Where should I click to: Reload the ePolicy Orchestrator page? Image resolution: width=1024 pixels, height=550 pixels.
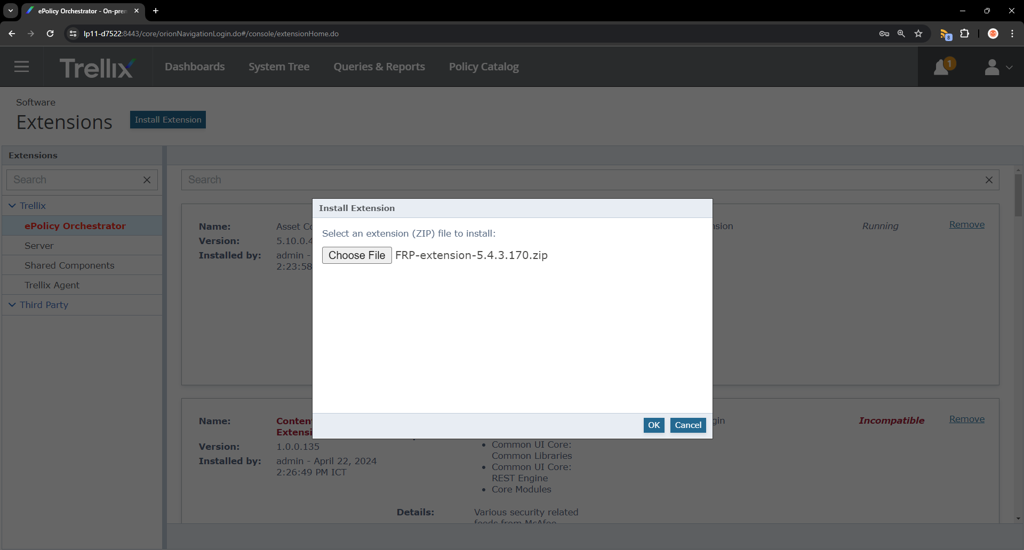tap(50, 33)
